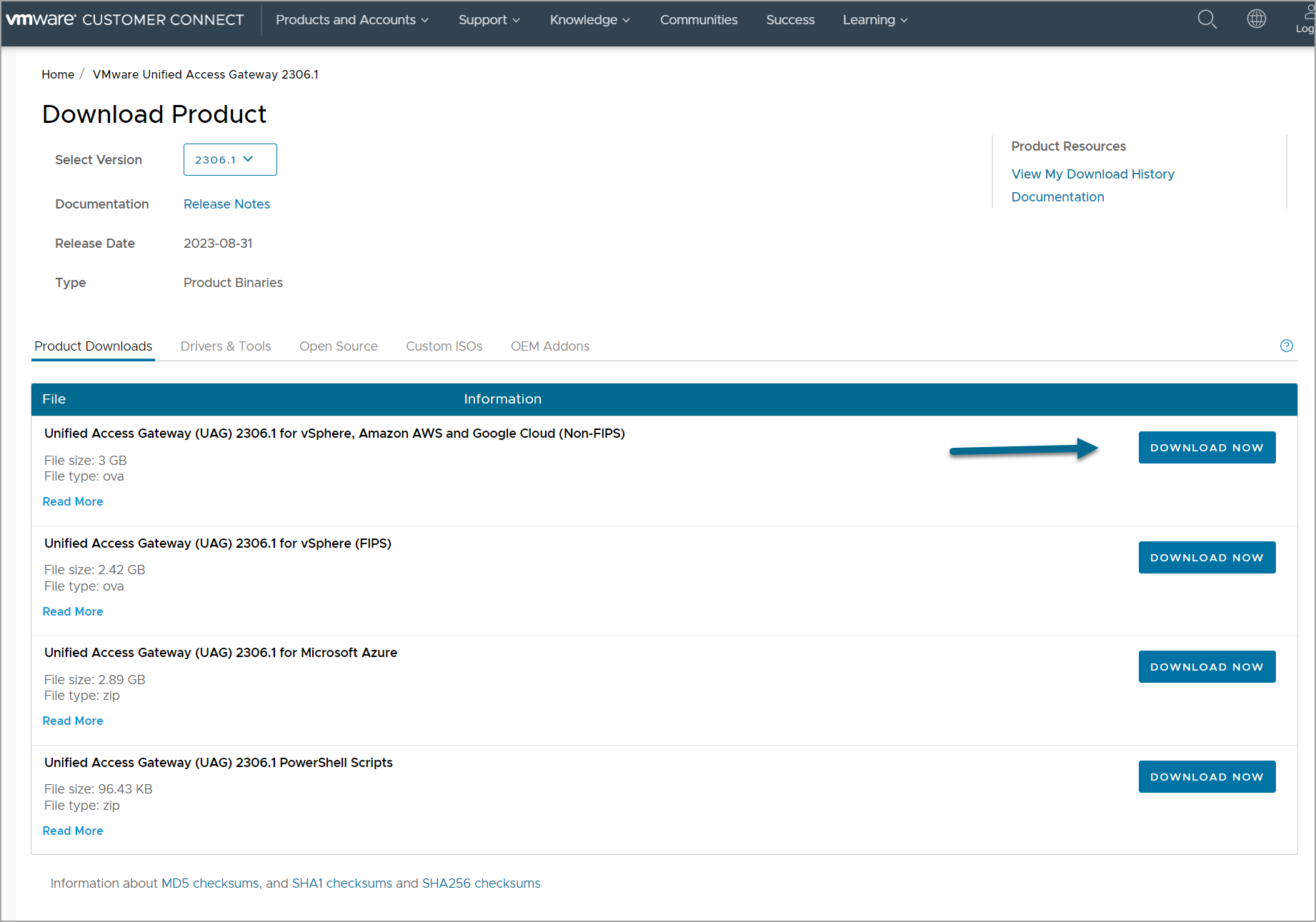This screenshot has height=922, width=1316.
Task: Download UAG for Microsoft Azure
Action: (1207, 667)
